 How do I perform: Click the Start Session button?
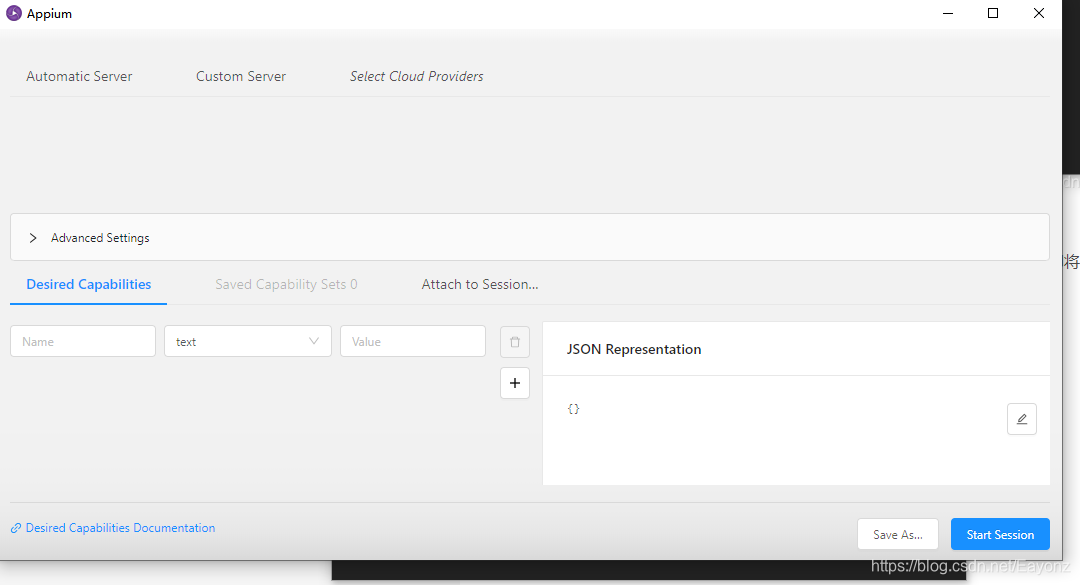1000,534
